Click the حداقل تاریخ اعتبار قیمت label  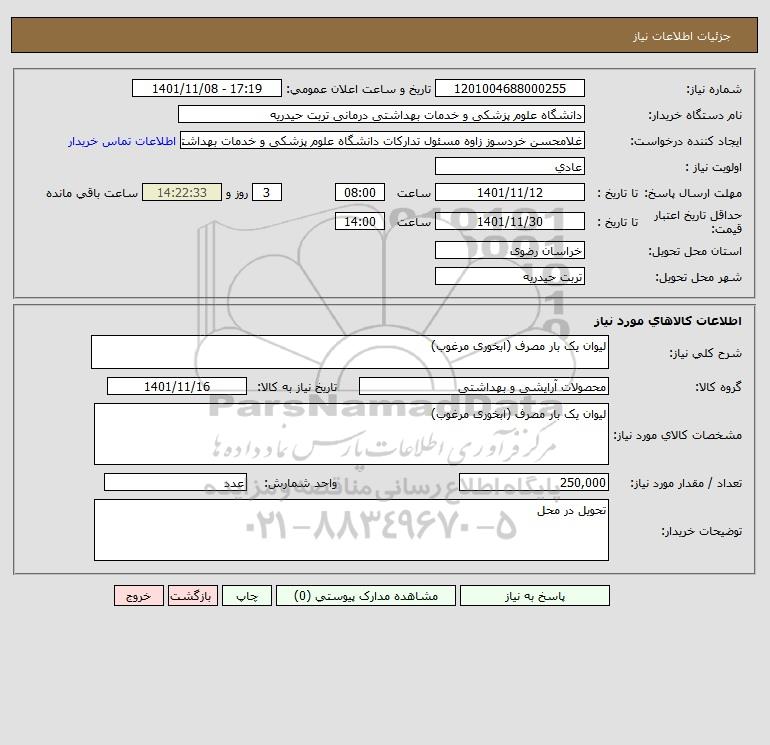coord(698,222)
